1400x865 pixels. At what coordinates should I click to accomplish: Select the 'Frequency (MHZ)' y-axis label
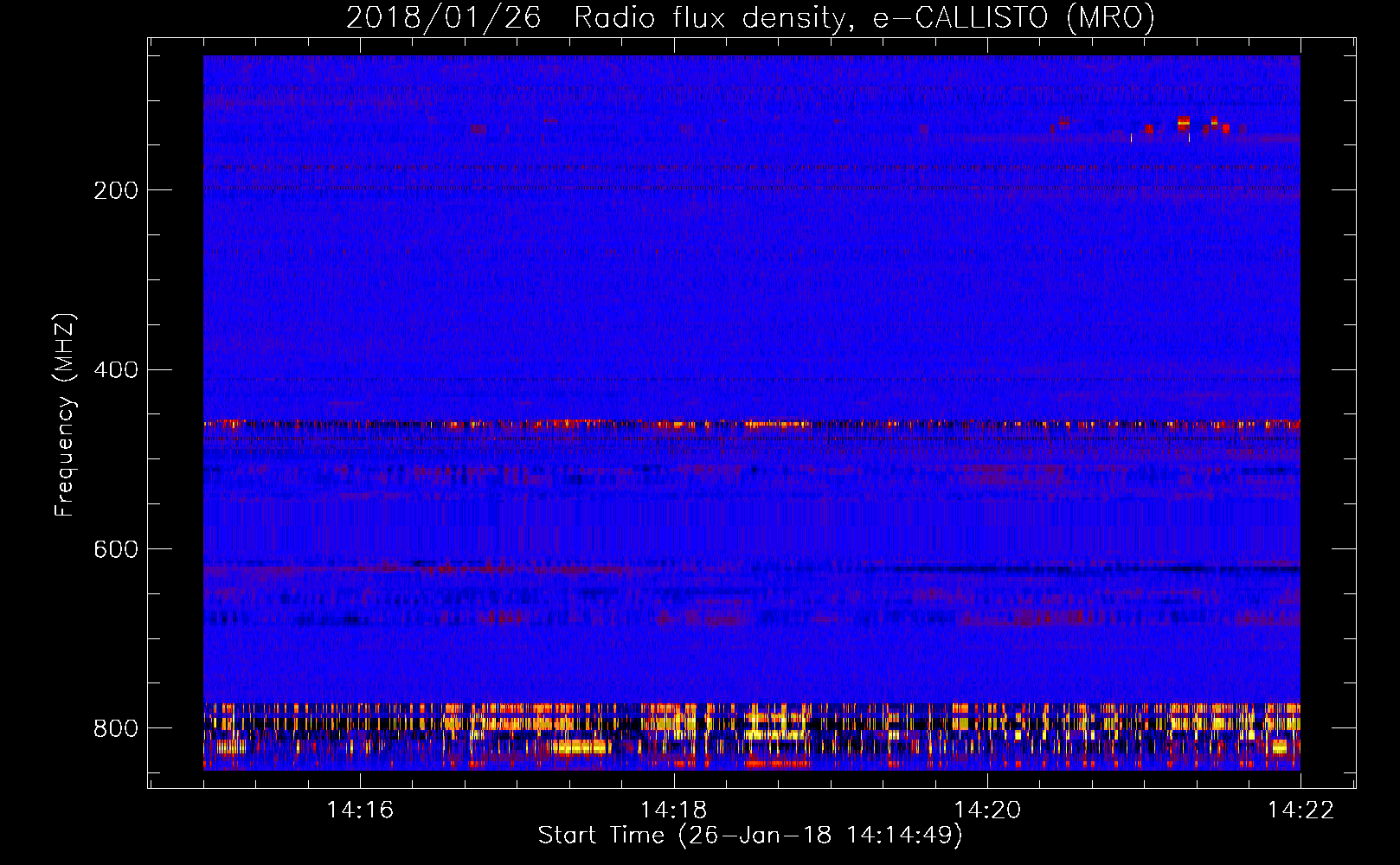click(x=66, y=415)
